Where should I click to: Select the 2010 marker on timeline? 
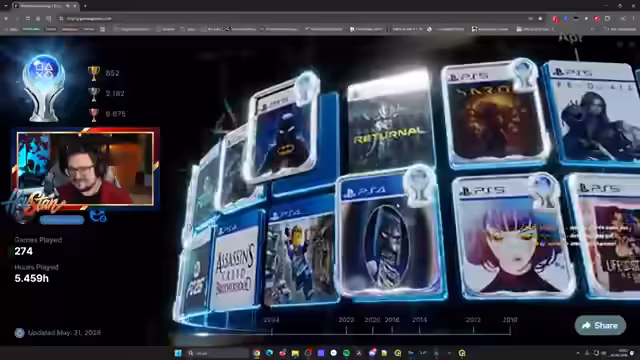point(509,320)
